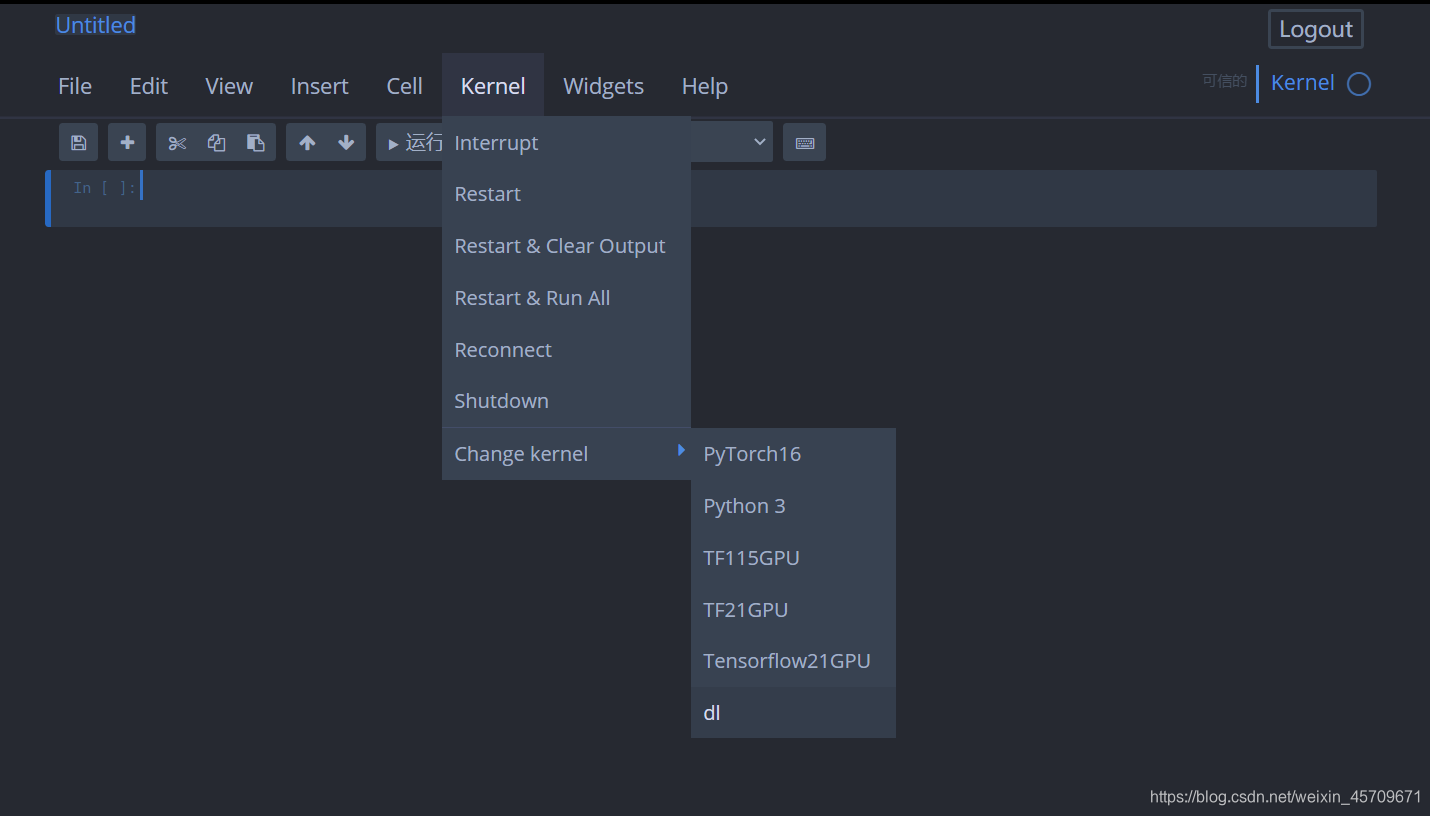Select Shutdown in the Kernel menu
The image size is (1430, 816).
(x=566, y=401)
